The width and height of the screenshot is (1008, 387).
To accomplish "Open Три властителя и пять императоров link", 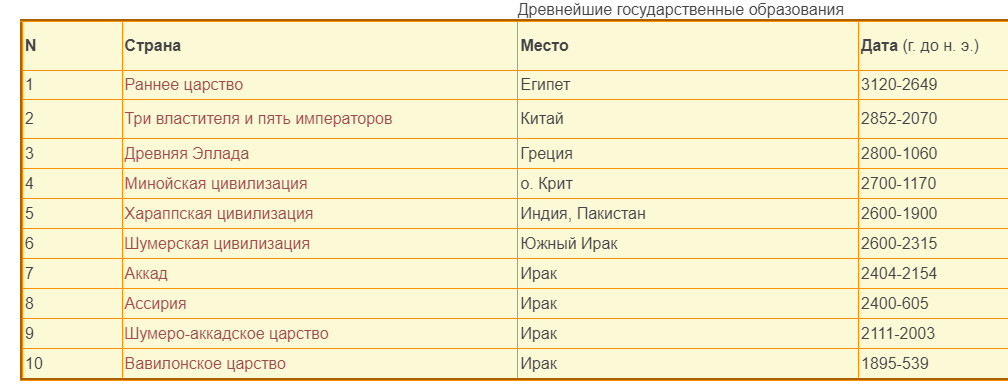I will pyautogui.click(x=258, y=119).
